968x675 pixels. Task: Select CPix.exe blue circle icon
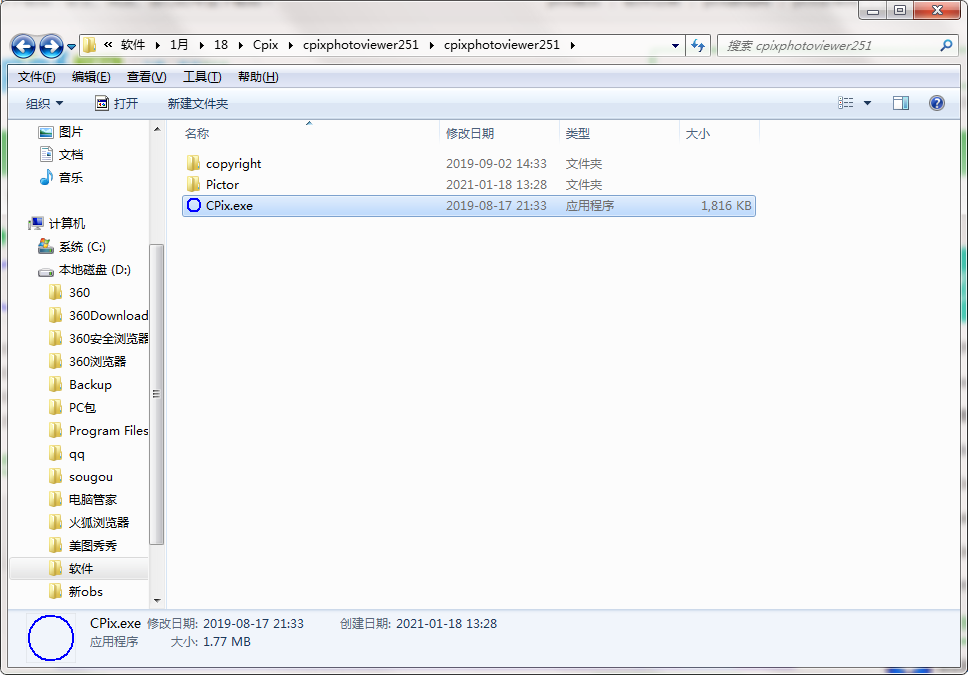coord(194,205)
